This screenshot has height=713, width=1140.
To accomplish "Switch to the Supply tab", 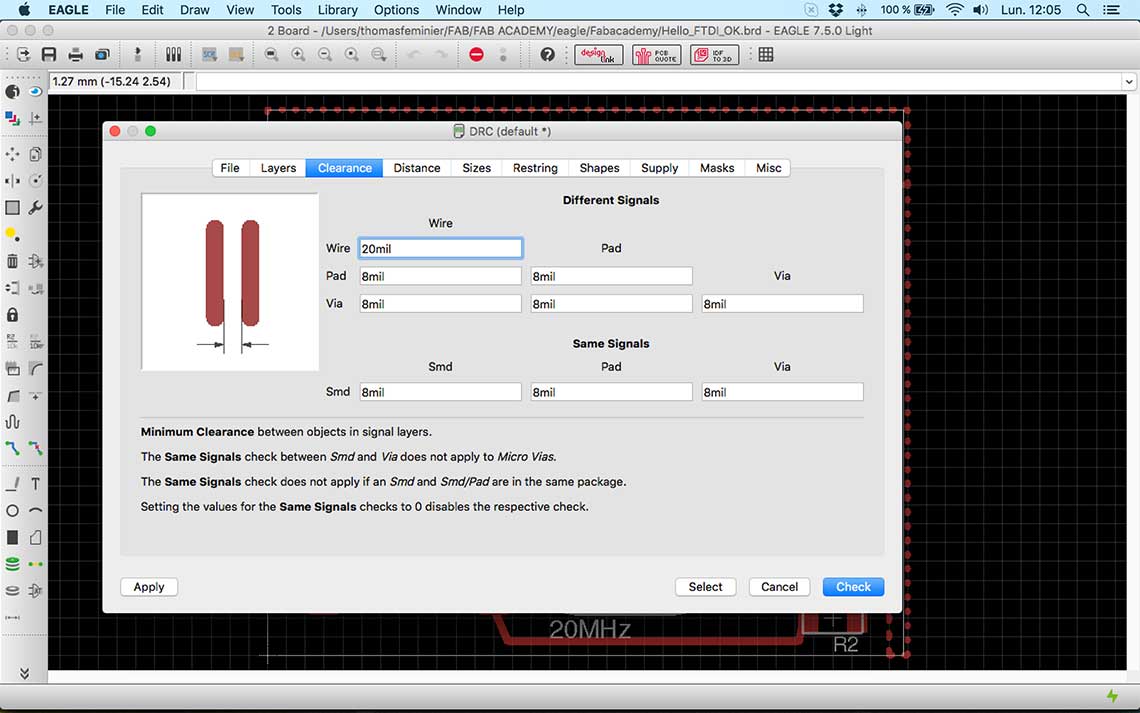I will click(x=659, y=168).
